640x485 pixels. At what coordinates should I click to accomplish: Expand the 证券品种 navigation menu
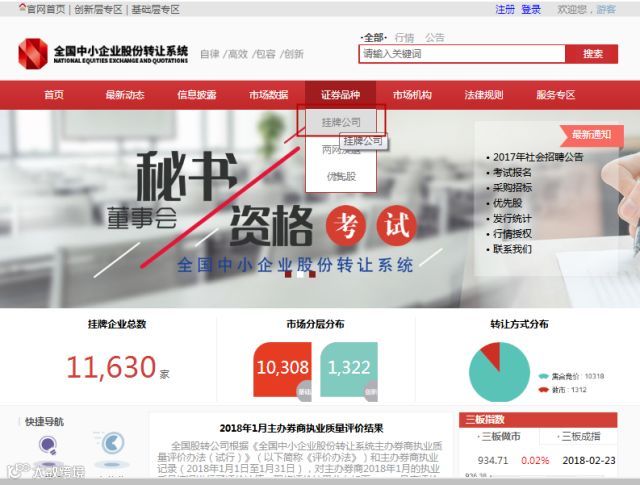coord(340,95)
